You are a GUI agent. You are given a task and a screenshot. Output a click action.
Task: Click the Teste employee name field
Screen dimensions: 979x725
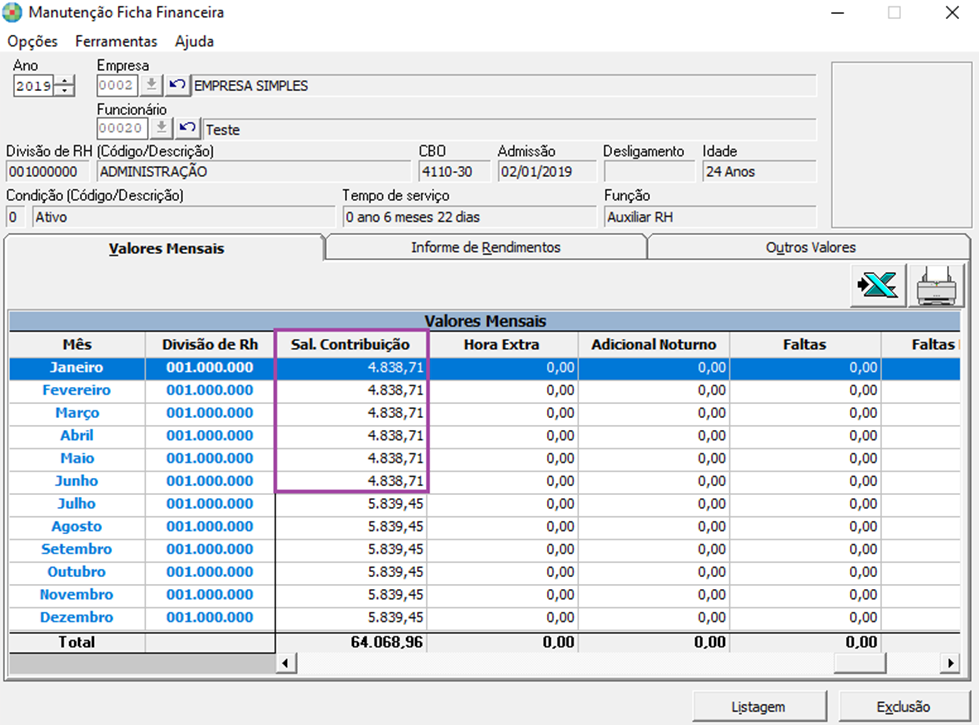[509, 129]
